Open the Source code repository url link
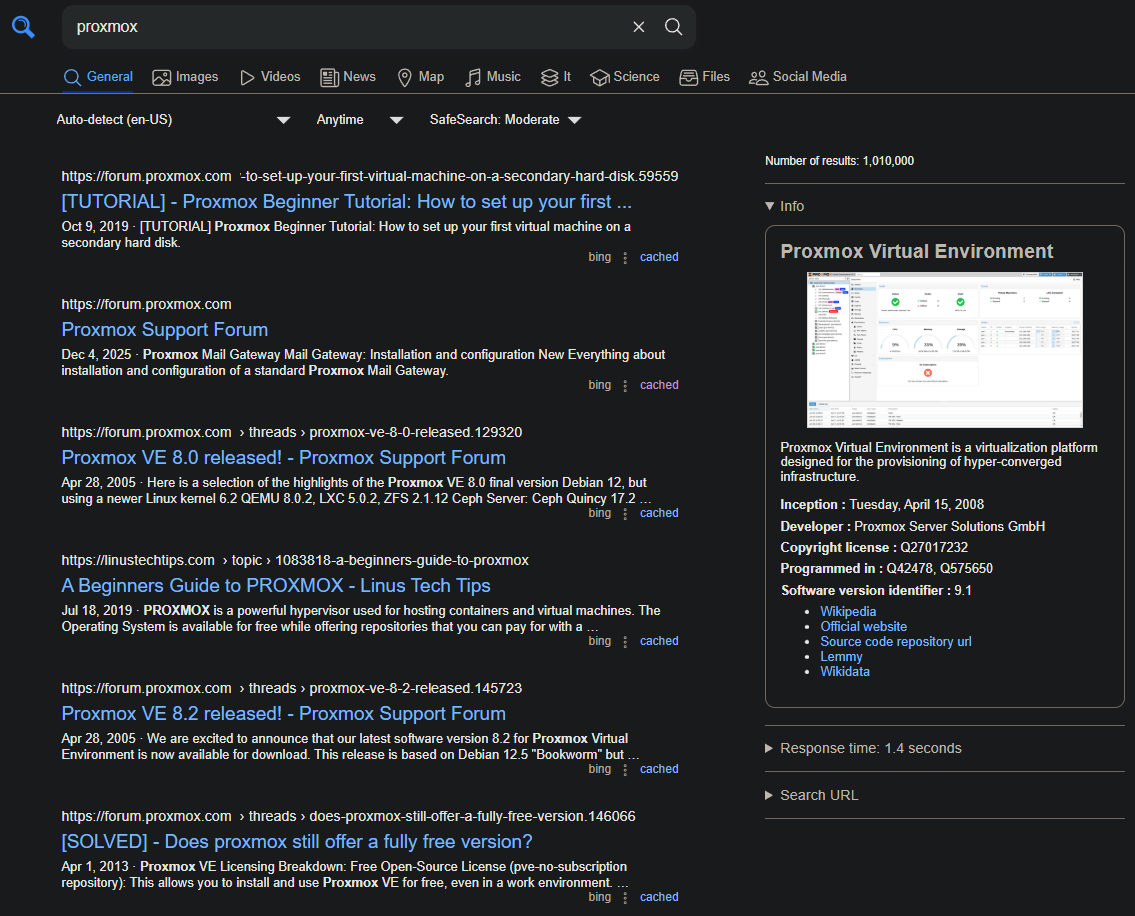Screen dimensions: 1135x916 (x=895, y=642)
